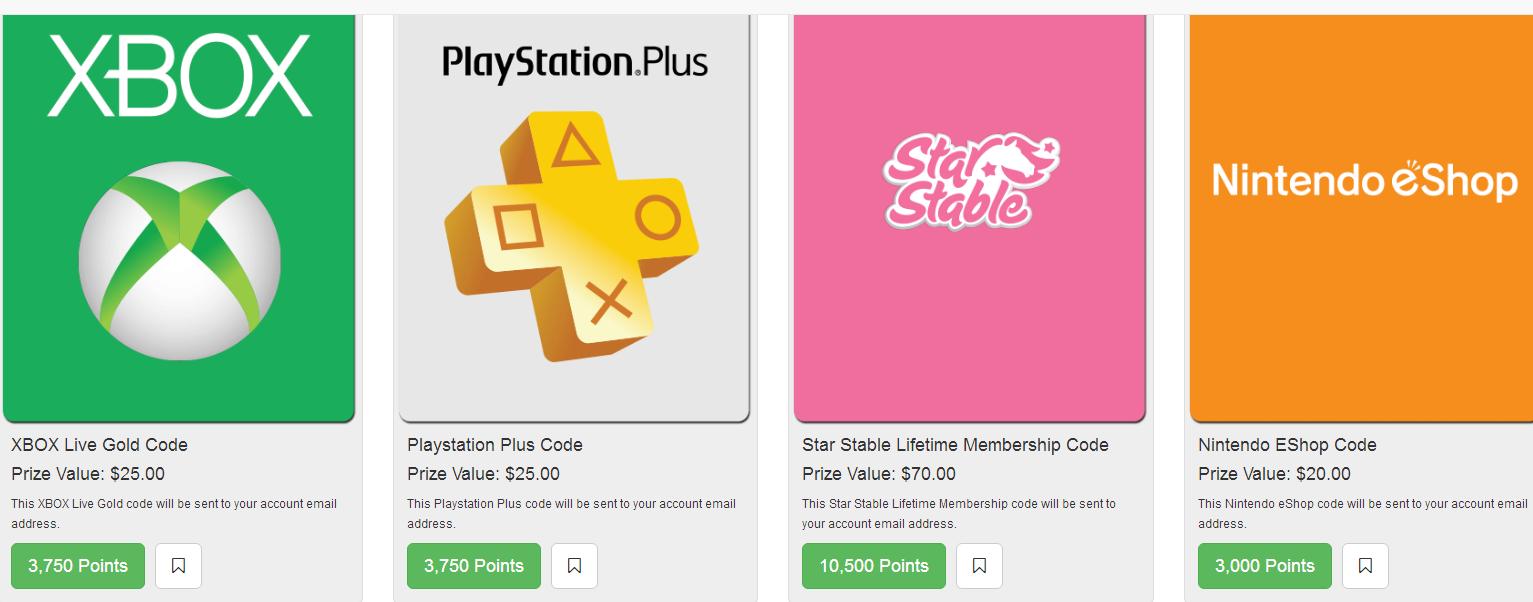The image size is (1533, 602).
Task: Open Star Stable Lifetime Membership Code title
Action: click(x=955, y=445)
